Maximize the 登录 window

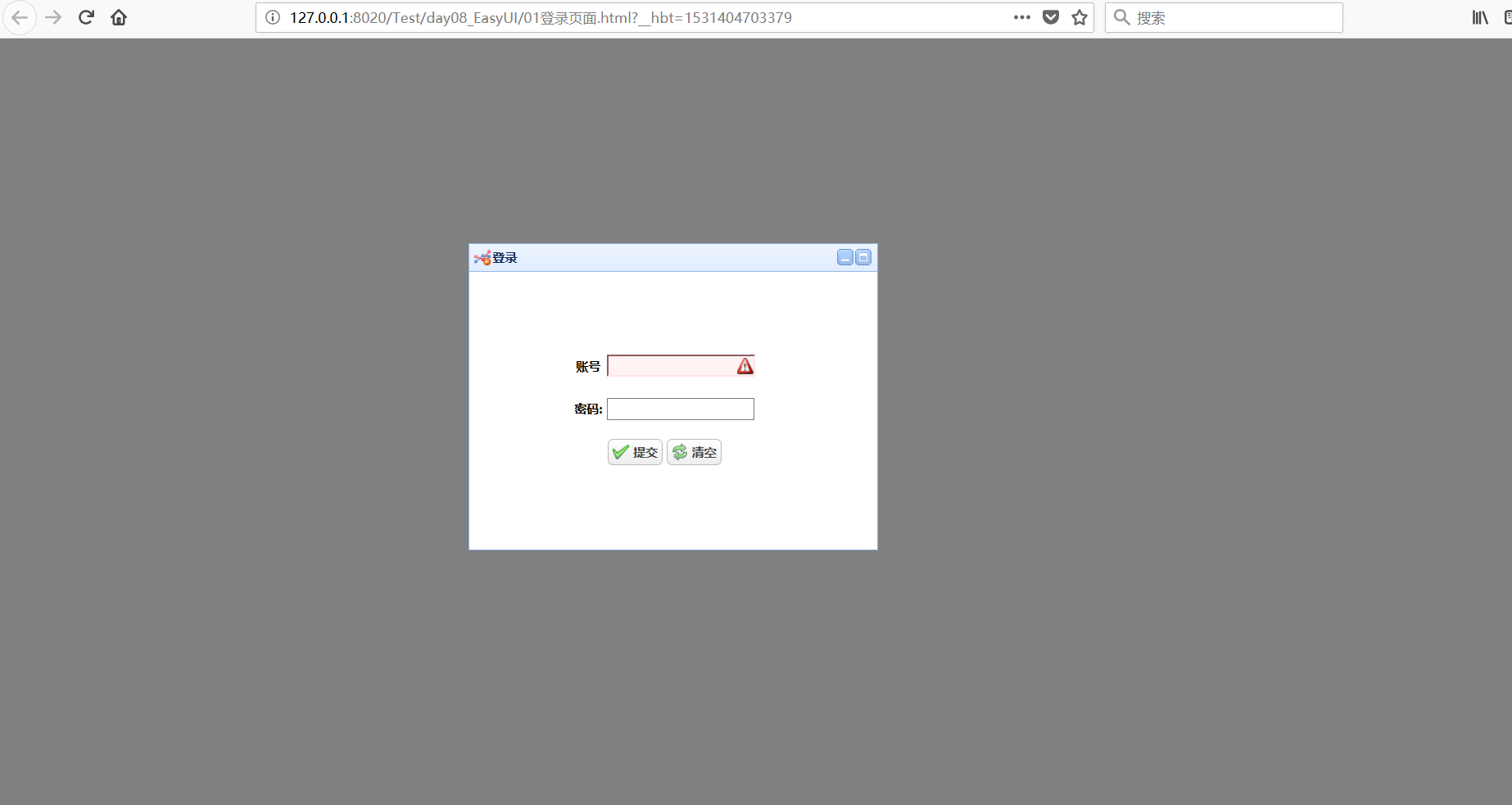(x=863, y=258)
